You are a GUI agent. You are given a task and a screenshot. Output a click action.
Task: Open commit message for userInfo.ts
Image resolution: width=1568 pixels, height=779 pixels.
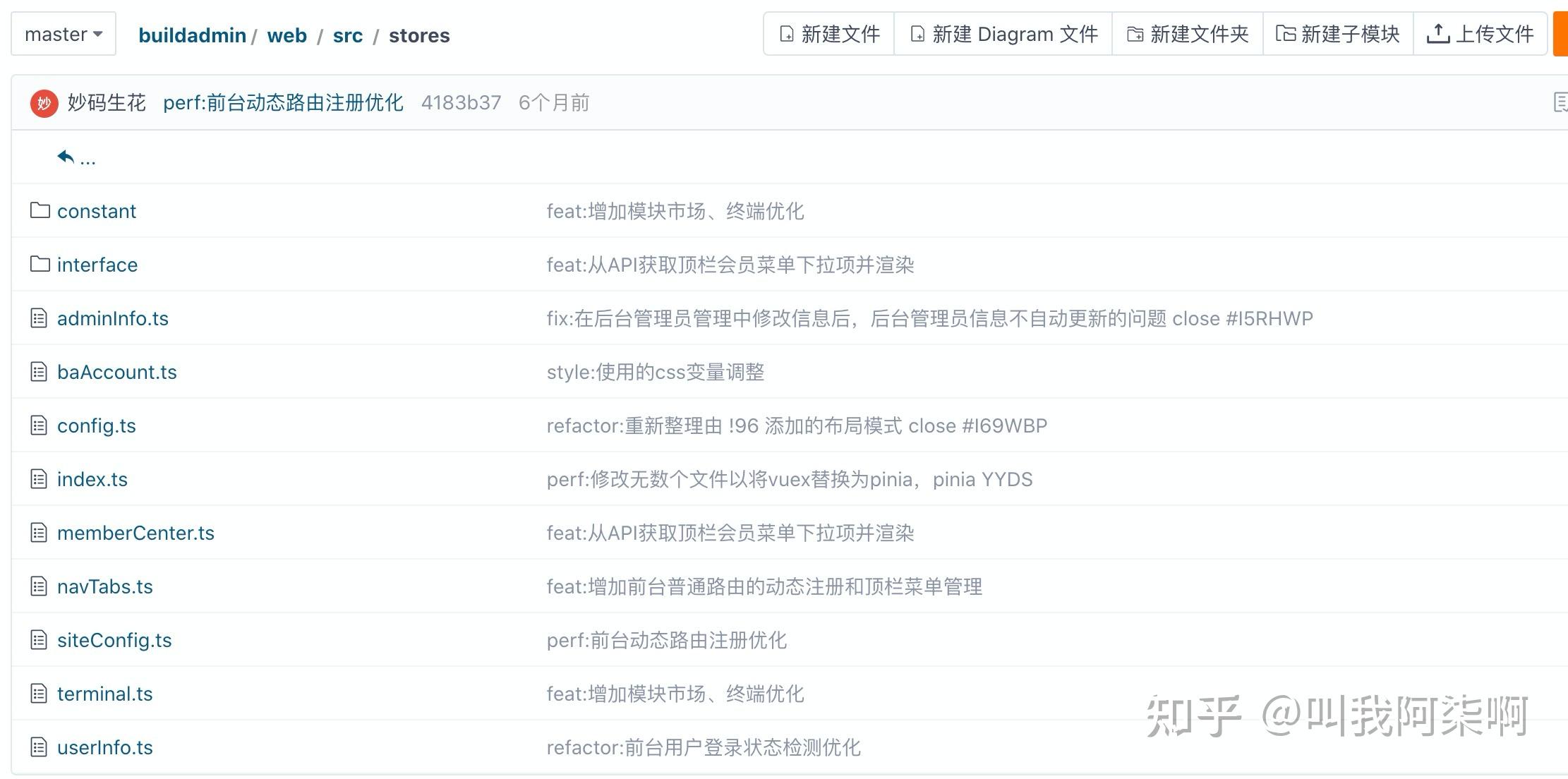[x=704, y=747]
